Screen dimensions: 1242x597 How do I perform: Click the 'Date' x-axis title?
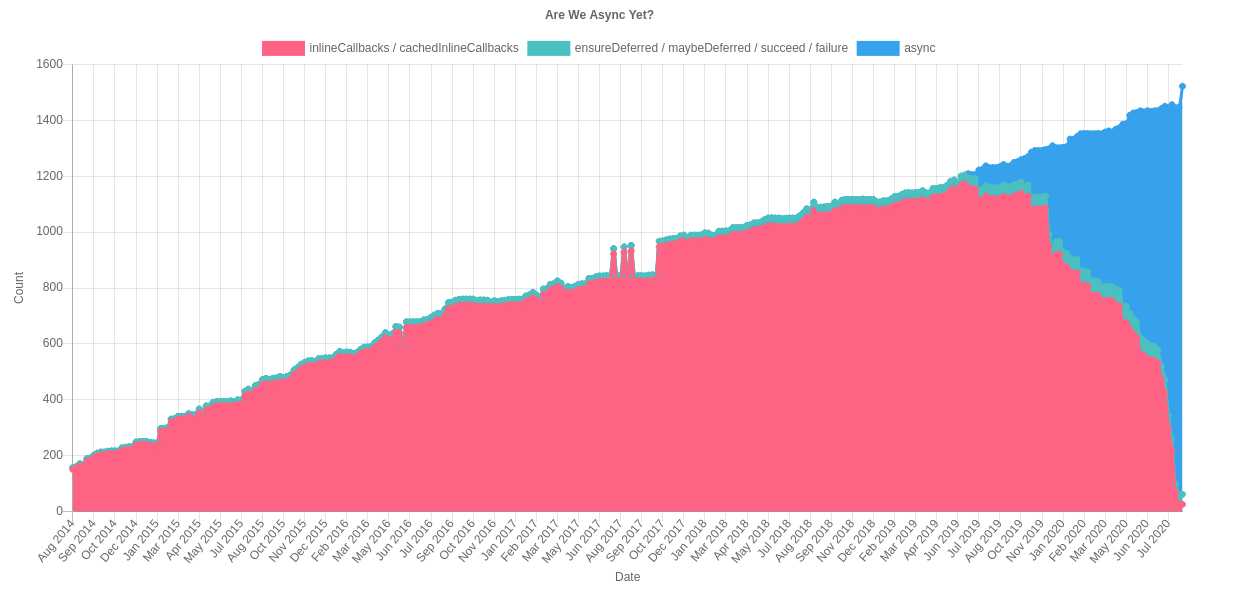click(x=627, y=577)
